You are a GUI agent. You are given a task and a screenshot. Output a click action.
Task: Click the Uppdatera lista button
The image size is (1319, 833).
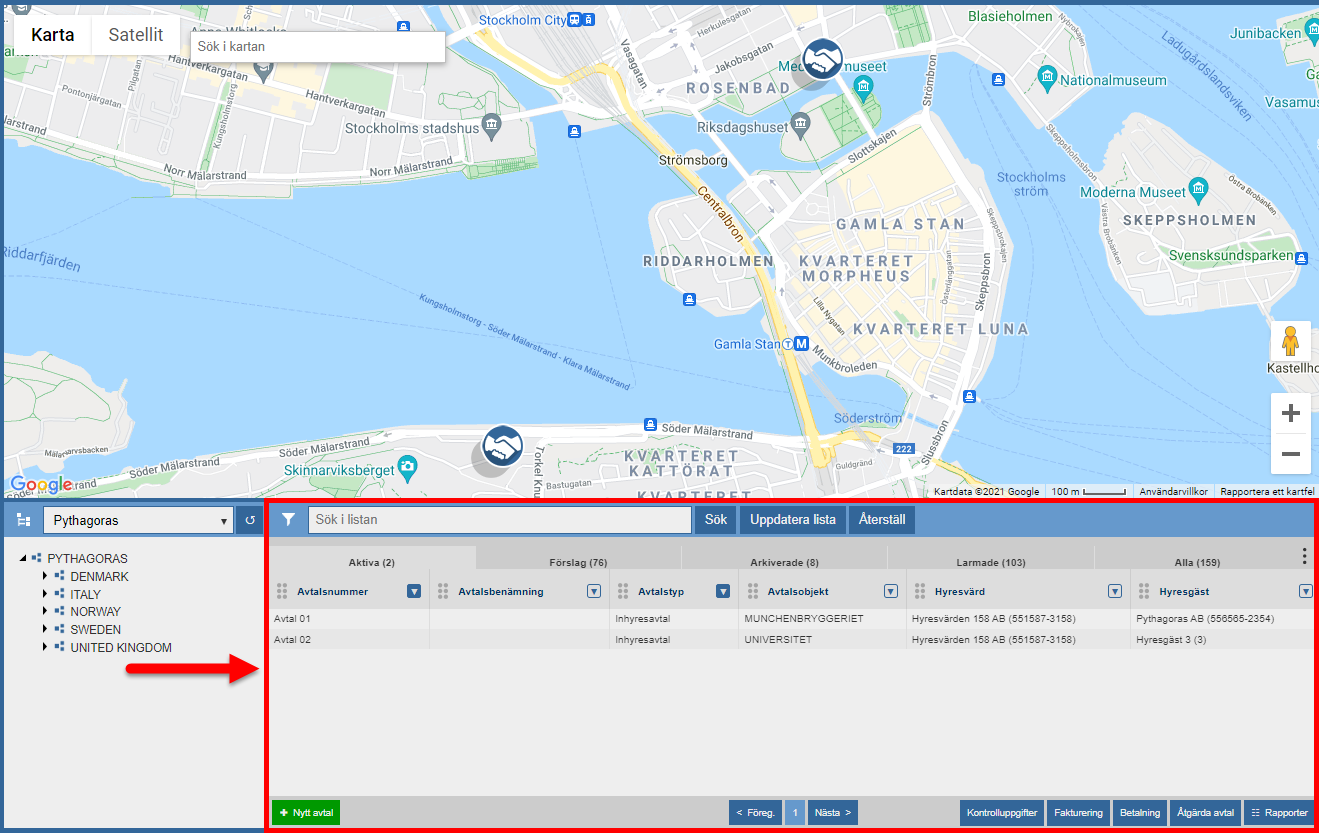[793, 520]
